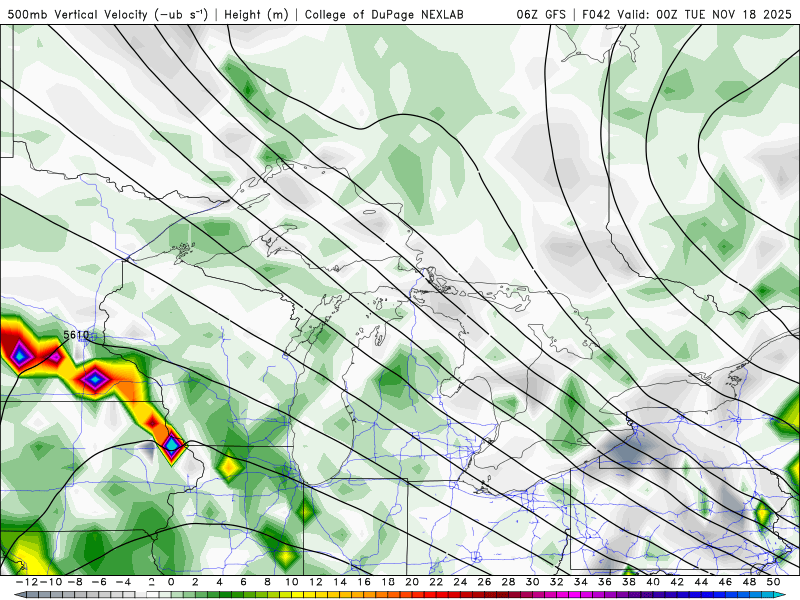Image resolution: width=800 pixels, height=600 pixels.
Task: Click the '0' color scale label
Action: pos(171,582)
